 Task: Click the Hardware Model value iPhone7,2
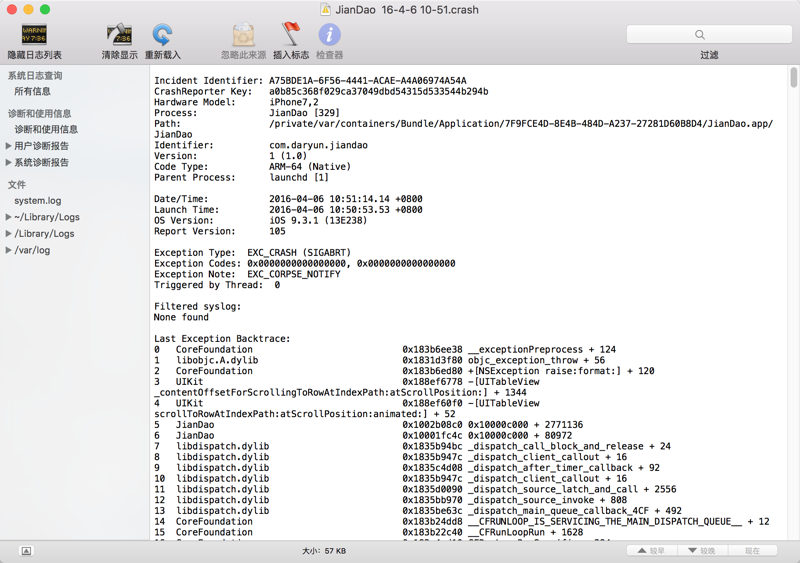(294, 102)
